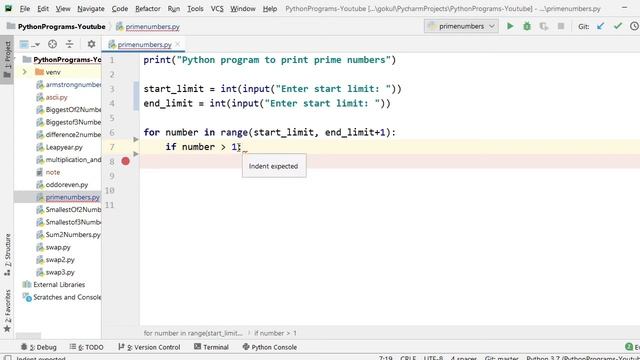640x360 pixels.
Task: Fold the if block at line 7
Action: [x=136, y=154]
